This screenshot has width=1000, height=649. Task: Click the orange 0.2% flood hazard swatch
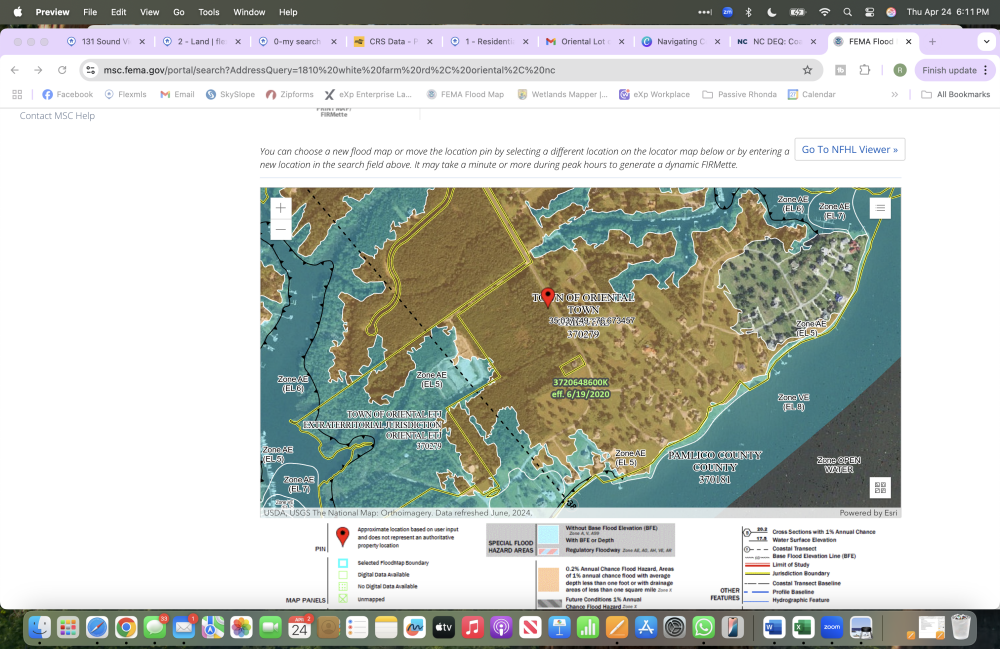548,580
